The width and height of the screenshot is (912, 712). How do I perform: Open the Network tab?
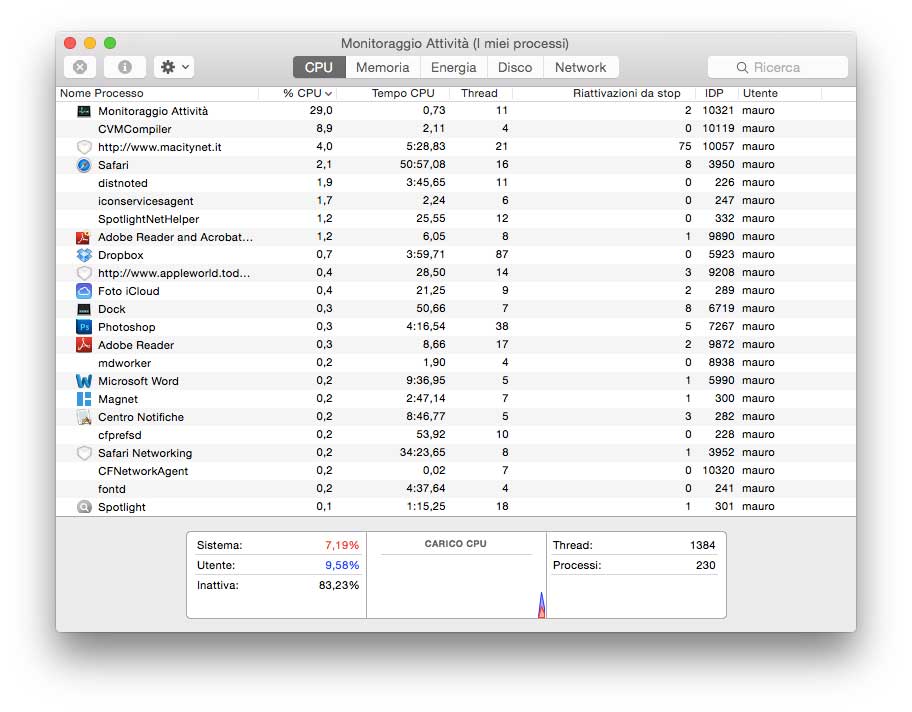(580, 67)
